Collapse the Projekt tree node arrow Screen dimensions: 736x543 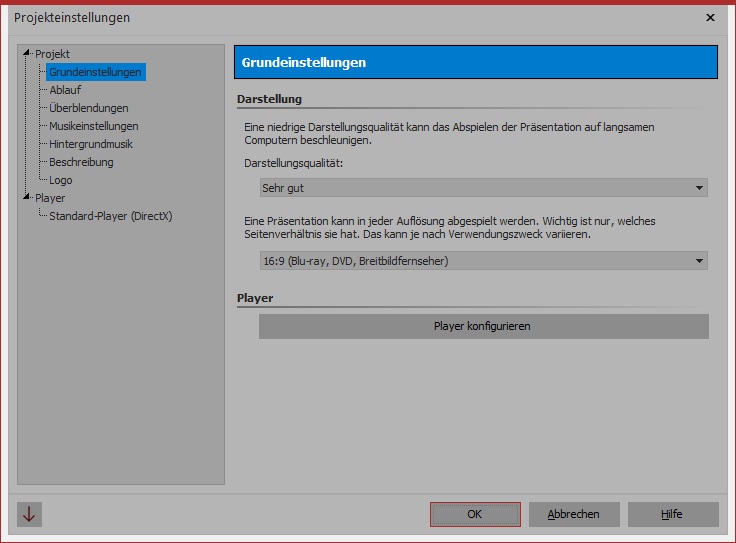(x=28, y=54)
